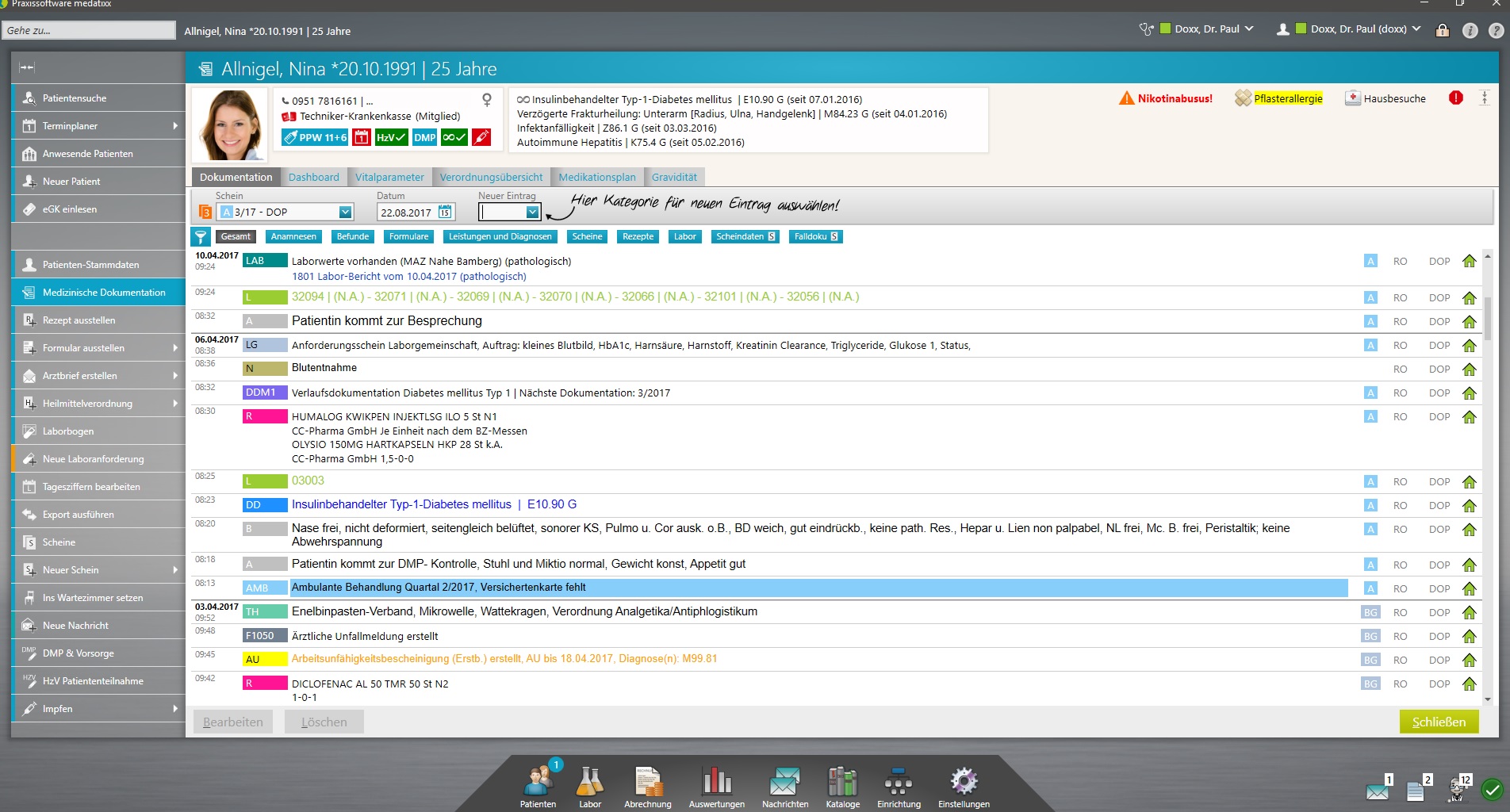The image size is (1510, 812).
Task: Toggle the Scheindaten filter
Action: point(745,236)
